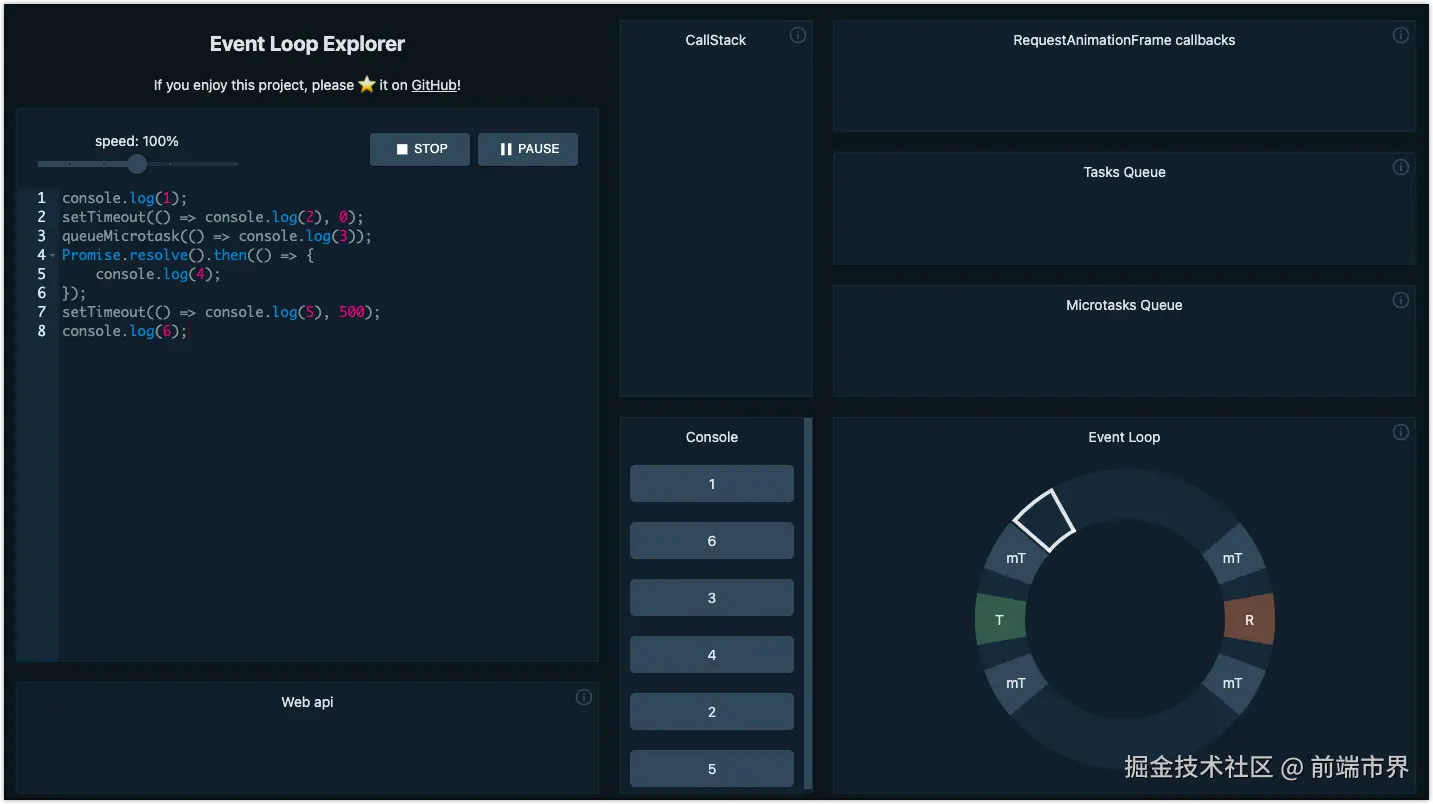Select console output entry 3
This screenshot has height=804, width=1433.
712,598
